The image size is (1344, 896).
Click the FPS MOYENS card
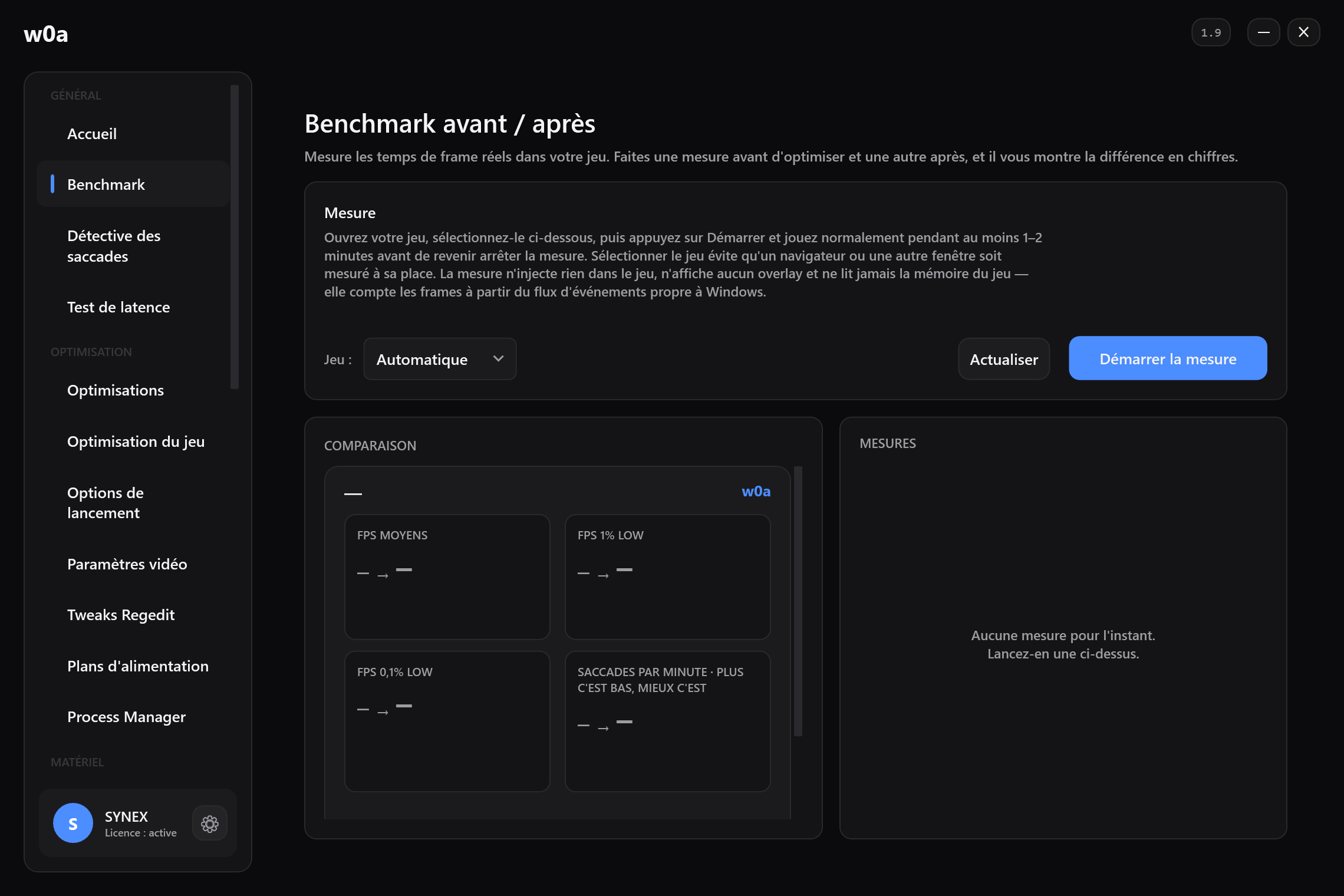[447, 577]
